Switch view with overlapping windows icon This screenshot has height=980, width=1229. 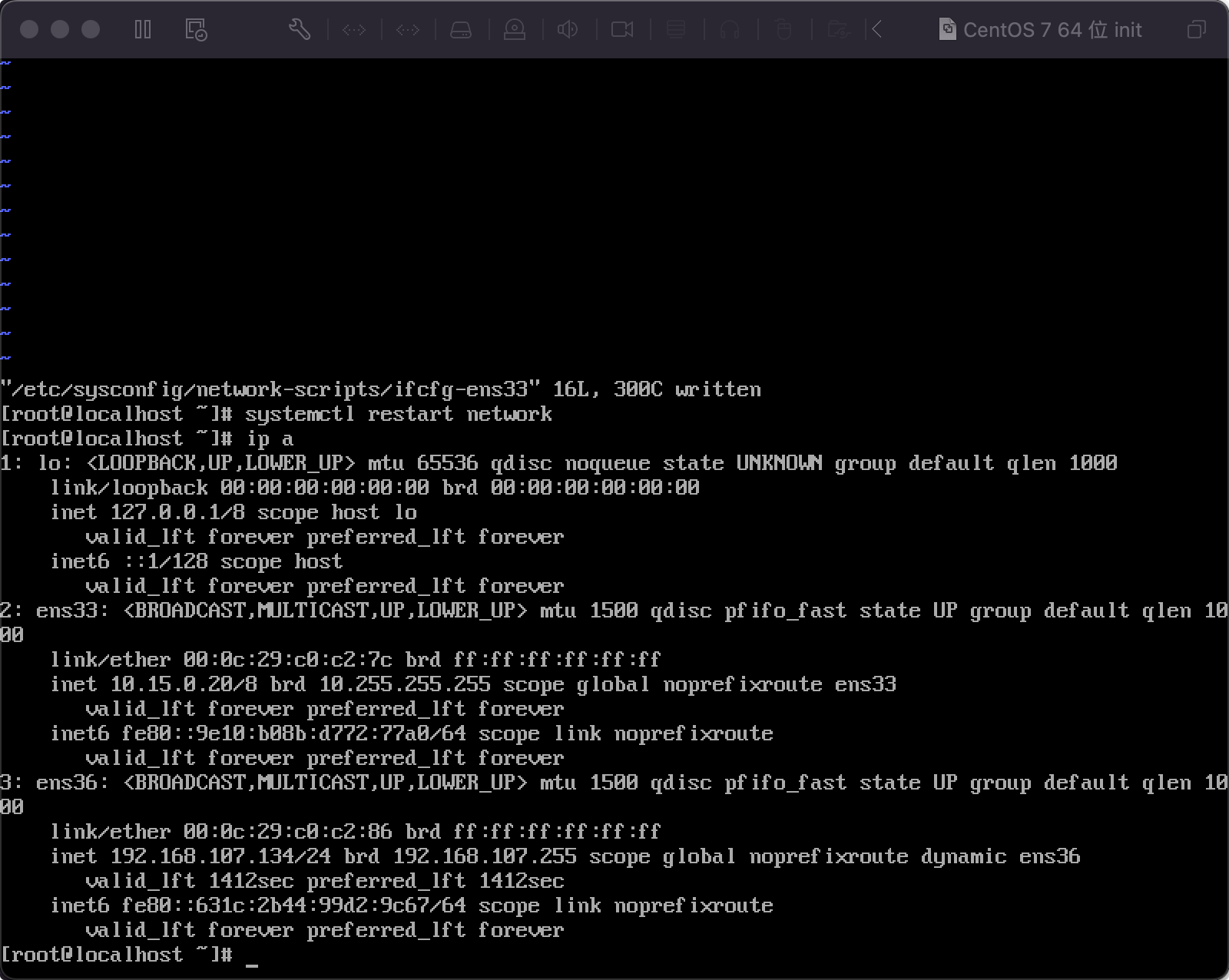point(1196,30)
